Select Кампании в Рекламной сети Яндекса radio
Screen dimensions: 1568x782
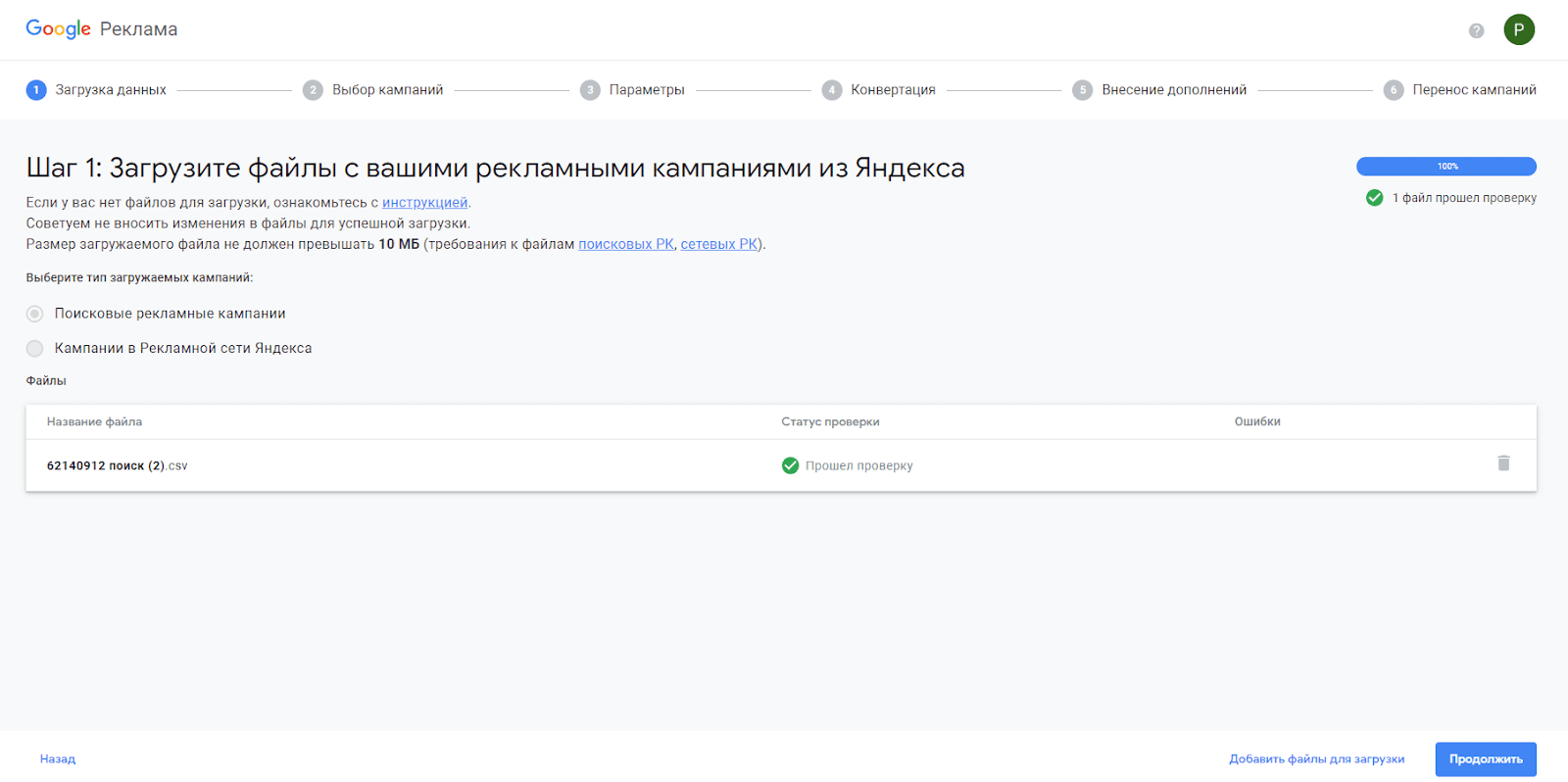point(34,348)
